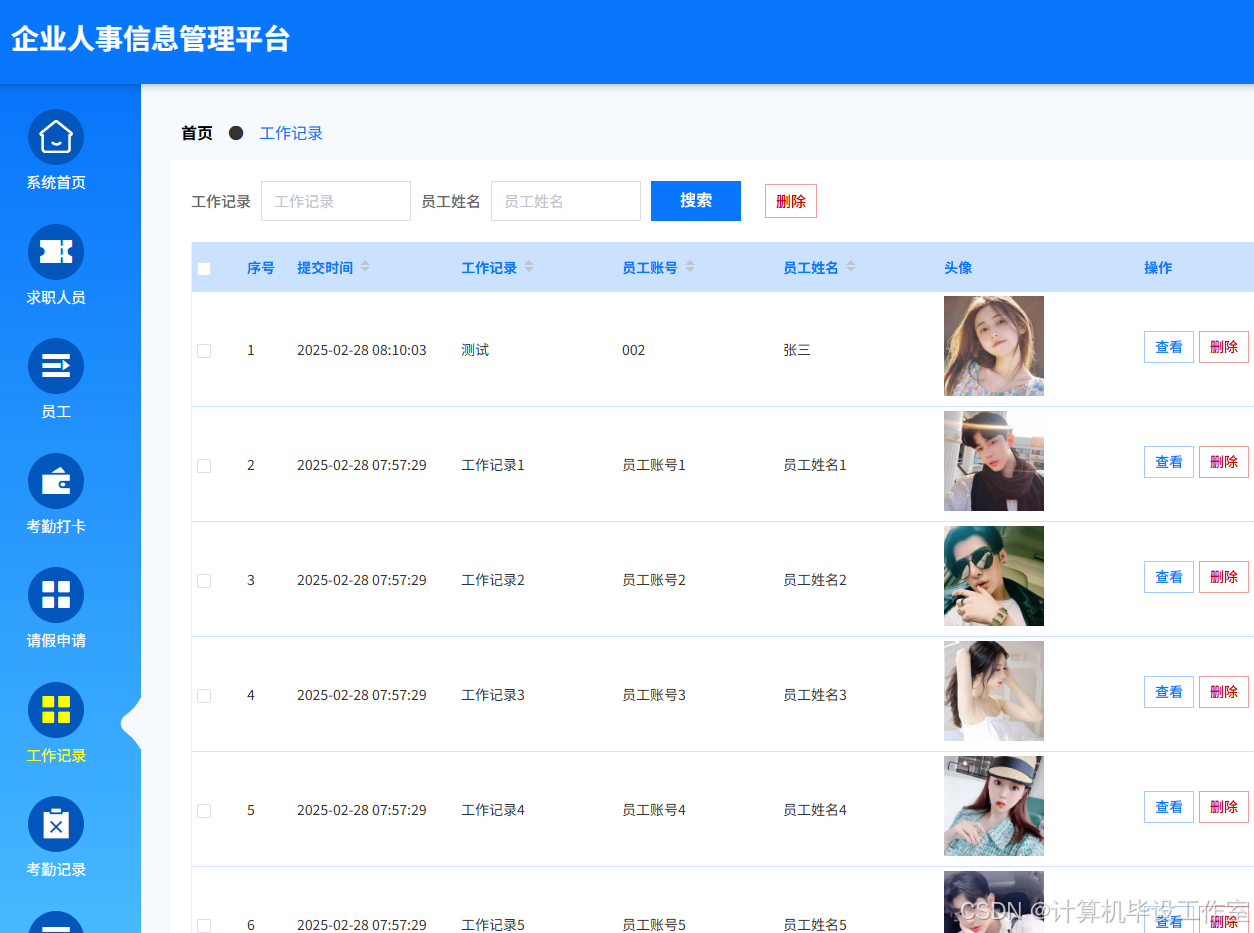Screen dimensions: 1254x933
Task: Sort by 员工账号 column arrows
Action: click(x=690, y=267)
